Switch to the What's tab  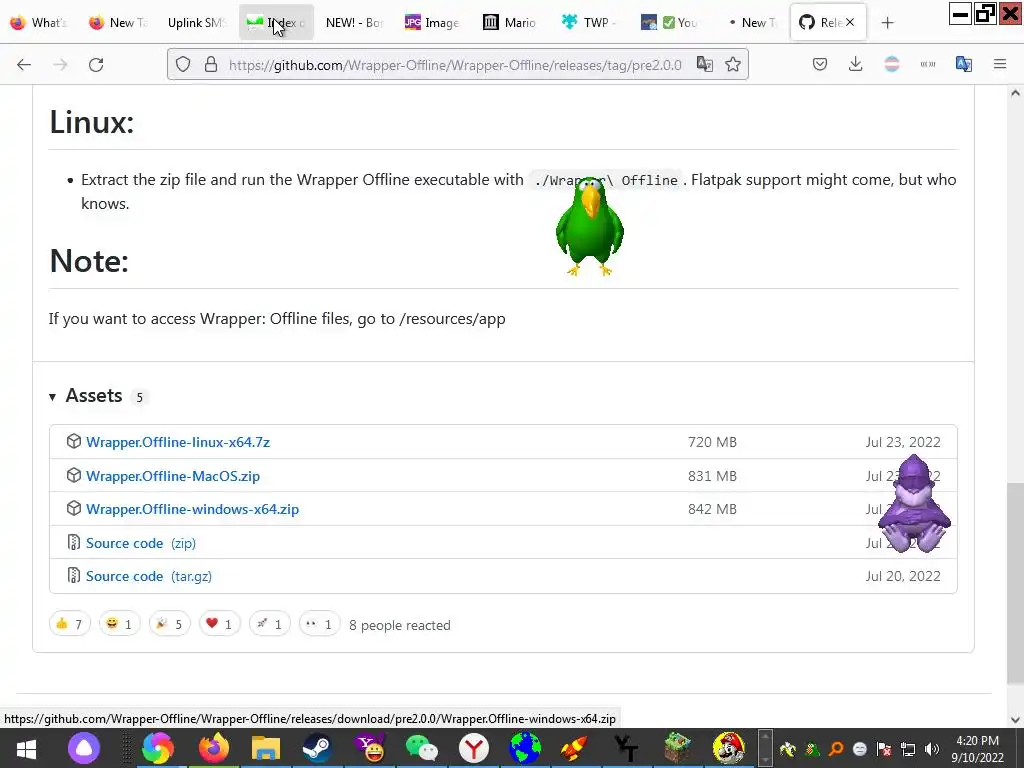pos(39,22)
